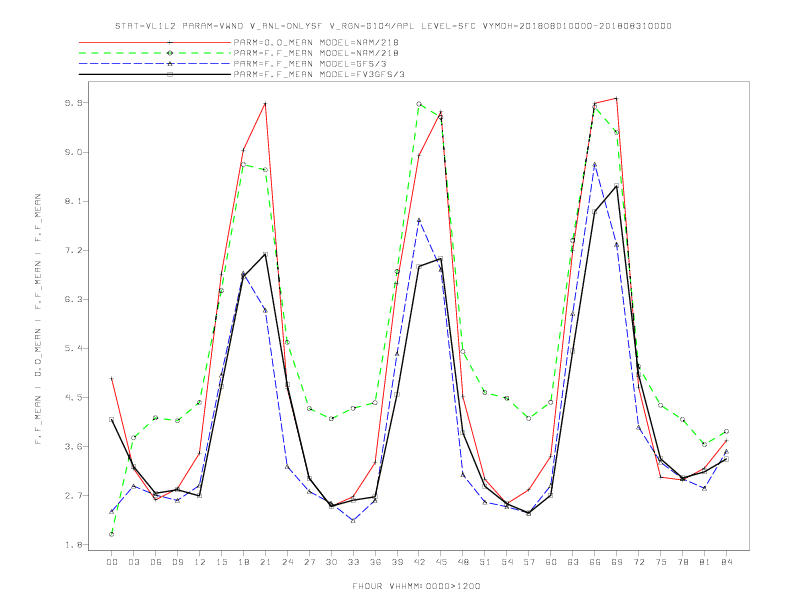The height and width of the screenshot is (612, 792).
Task: Click x-axis forecast hour label 30
Action: (x=331, y=562)
